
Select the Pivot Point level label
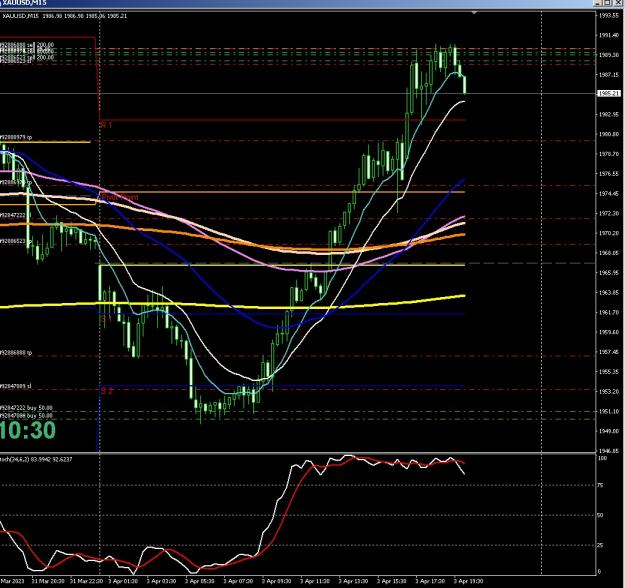click(120, 197)
